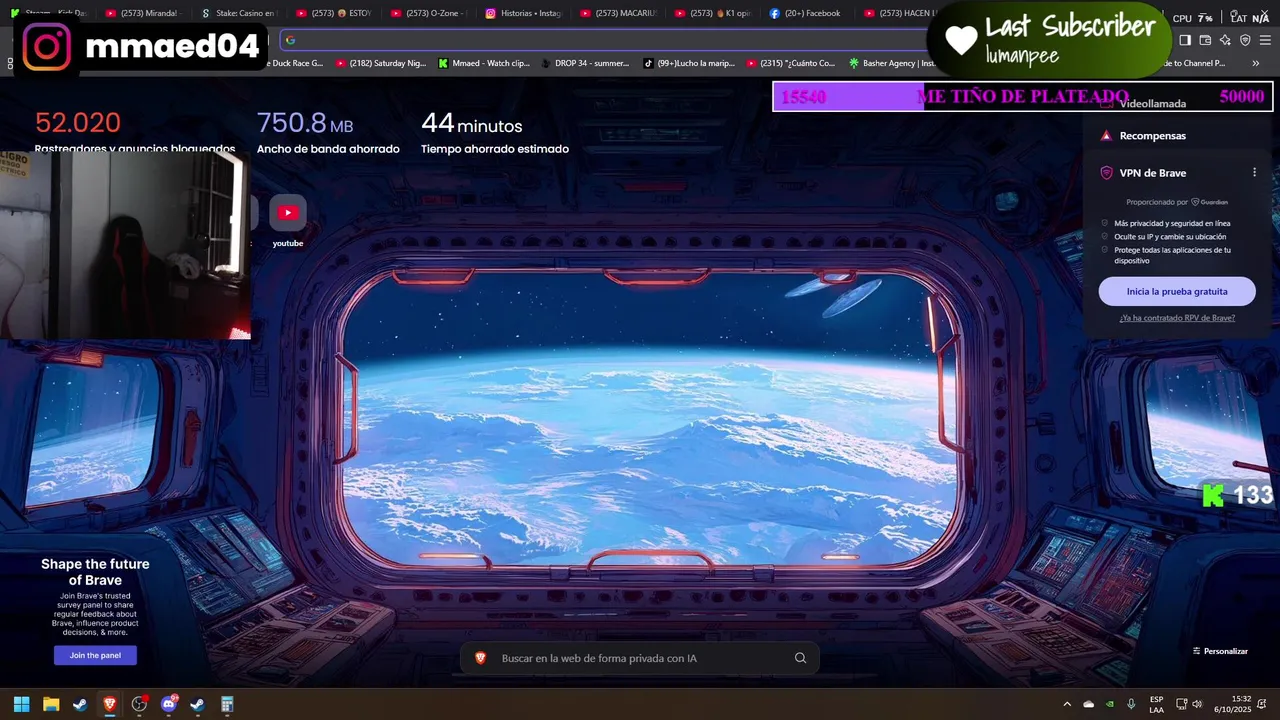Switch to '(2573) O-Zone' tab
Image resolution: width=1280 pixels, height=720 pixels.
428,14
